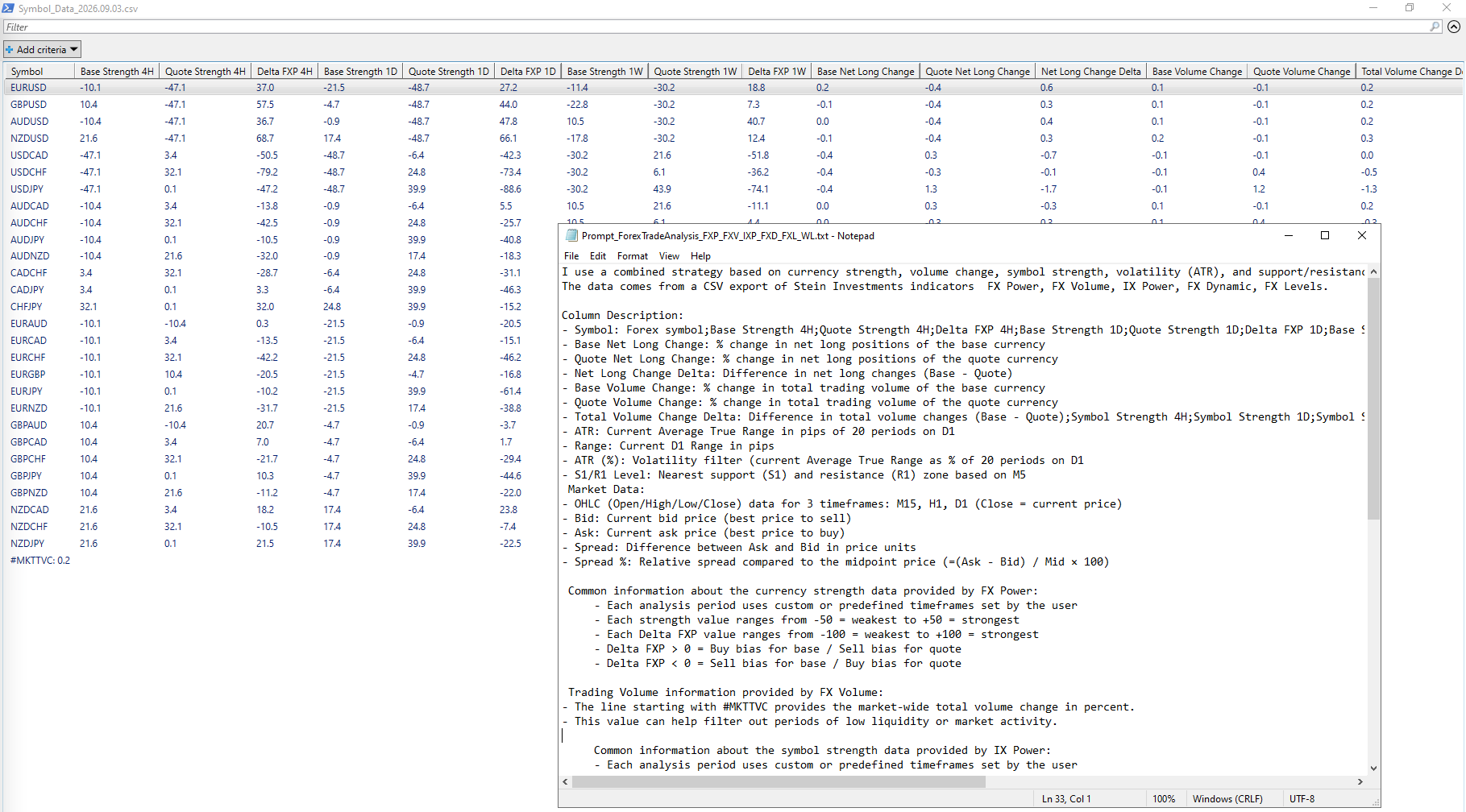The height and width of the screenshot is (812, 1466).
Task: Click the search magnifier icon in the filter bar
Action: pos(1435,27)
